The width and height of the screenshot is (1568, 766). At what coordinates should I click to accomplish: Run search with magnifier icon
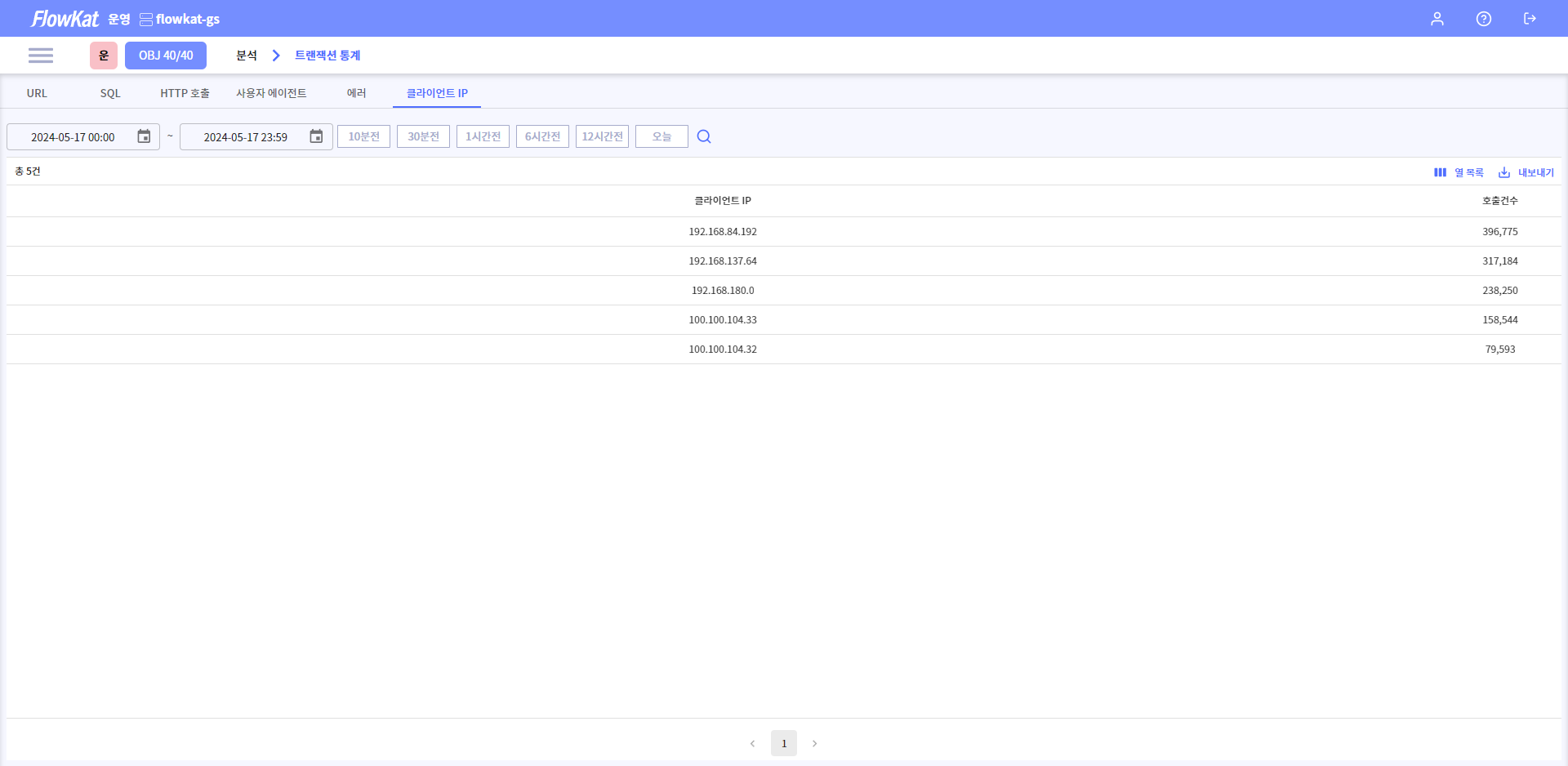704,136
